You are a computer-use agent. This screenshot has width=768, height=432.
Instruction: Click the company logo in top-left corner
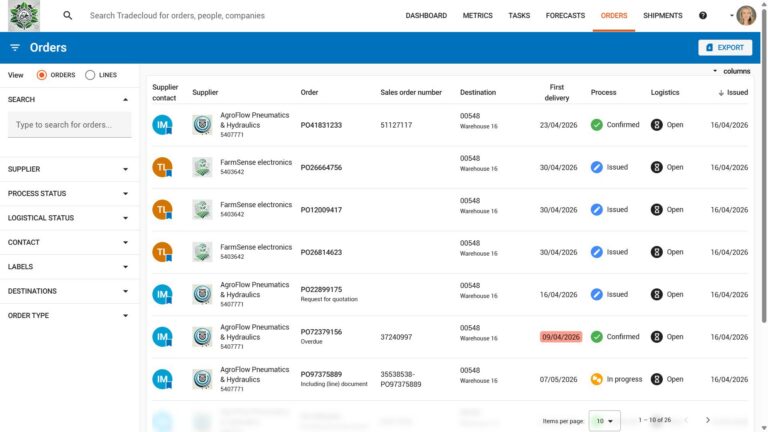click(x=24, y=16)
